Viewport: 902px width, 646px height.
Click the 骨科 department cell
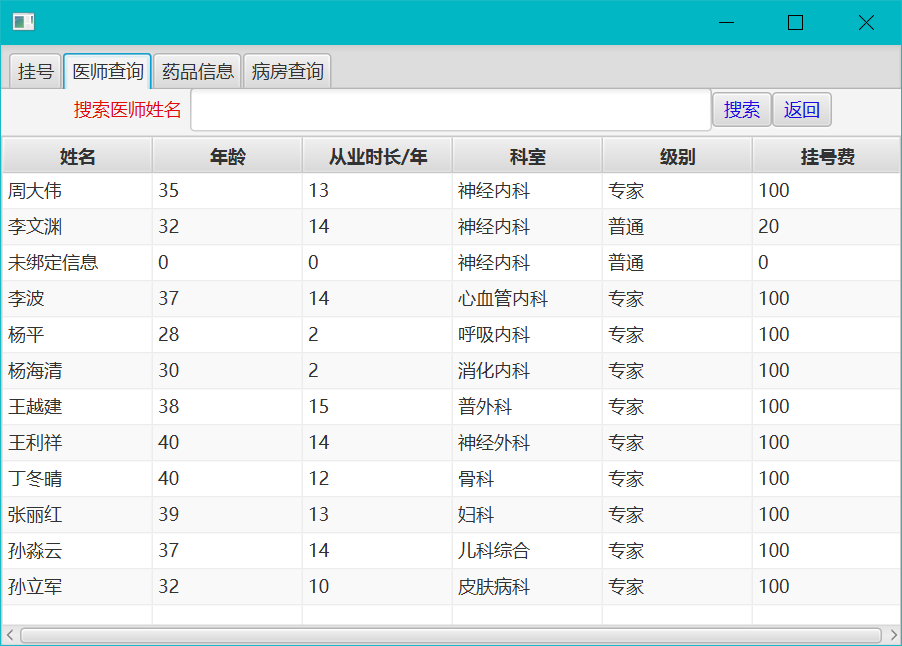(x=527, y=479)
